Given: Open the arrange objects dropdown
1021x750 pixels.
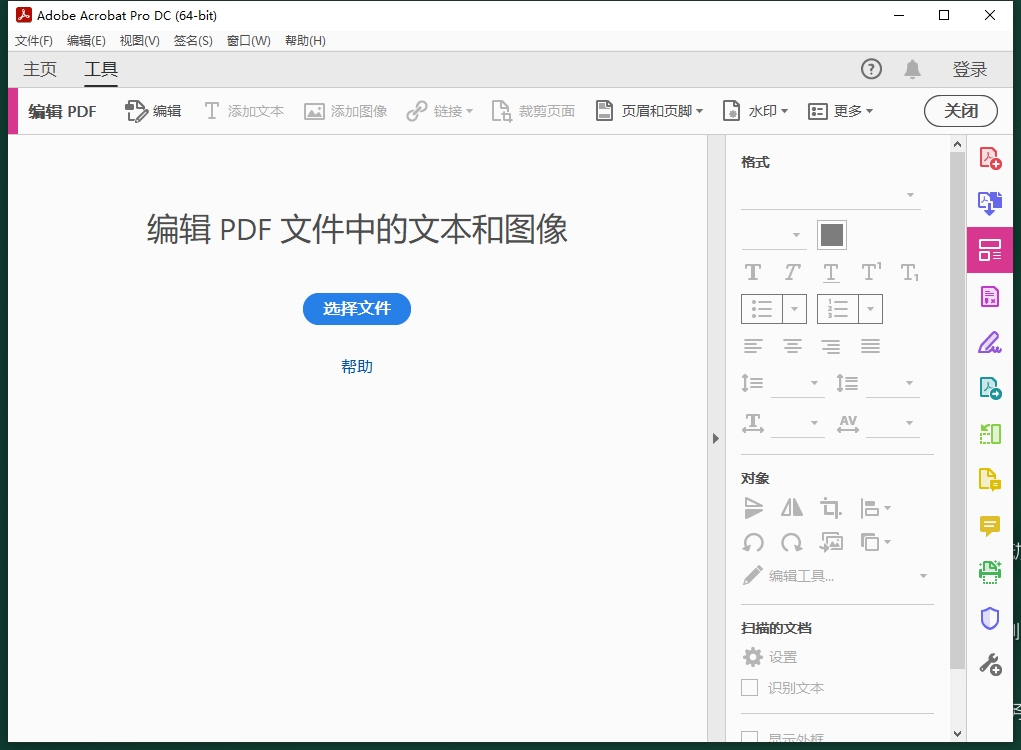Looking at the screenshot, I should [875, 542].
